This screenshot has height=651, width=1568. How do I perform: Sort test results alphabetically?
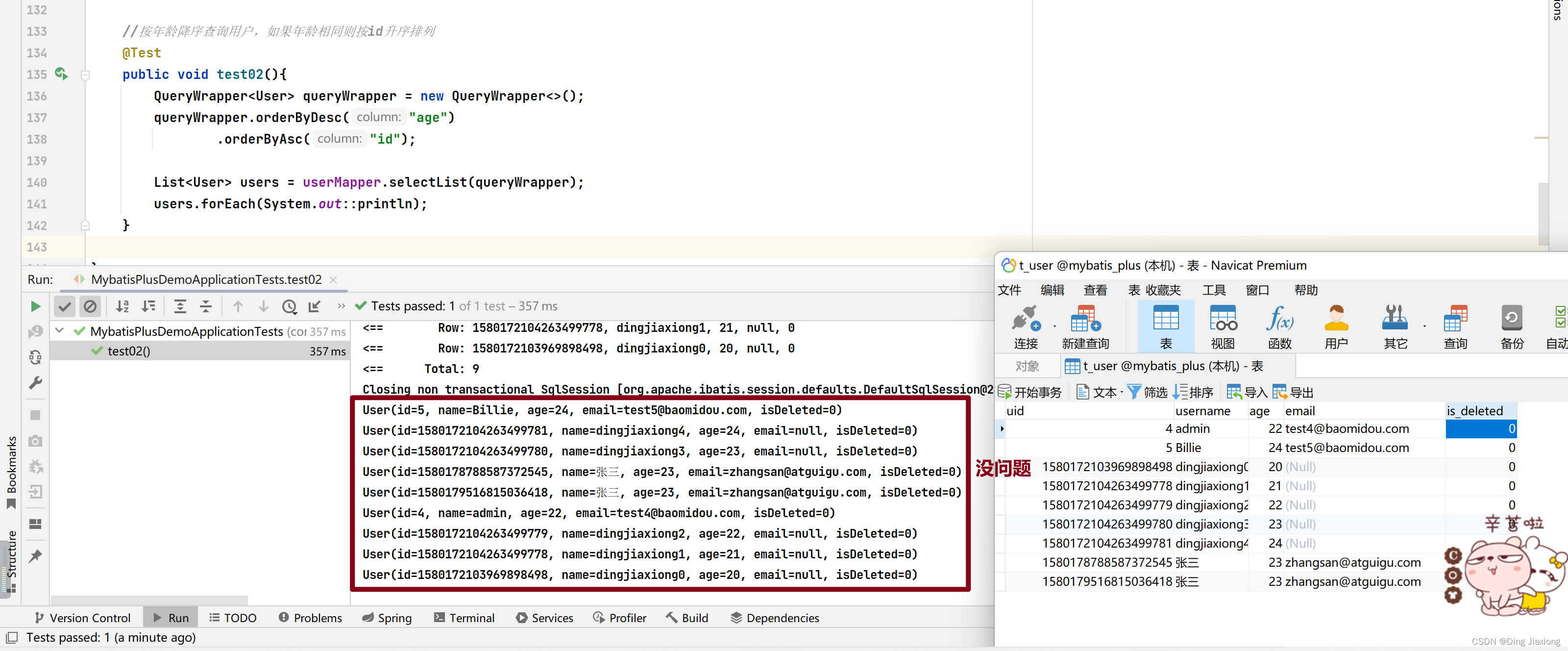click(x=122, y=306)
